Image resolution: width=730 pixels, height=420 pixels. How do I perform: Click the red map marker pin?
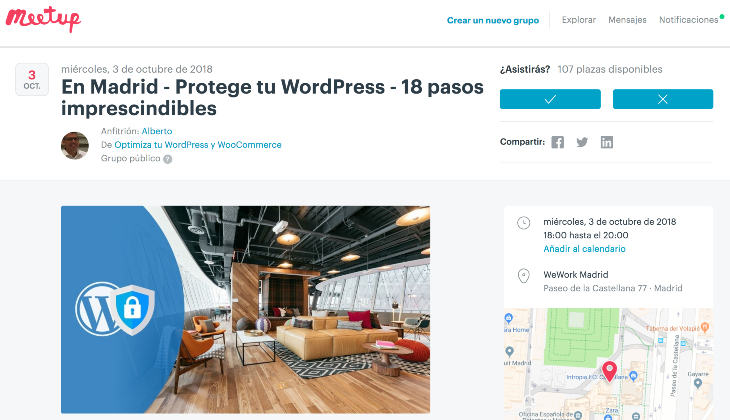609,371
